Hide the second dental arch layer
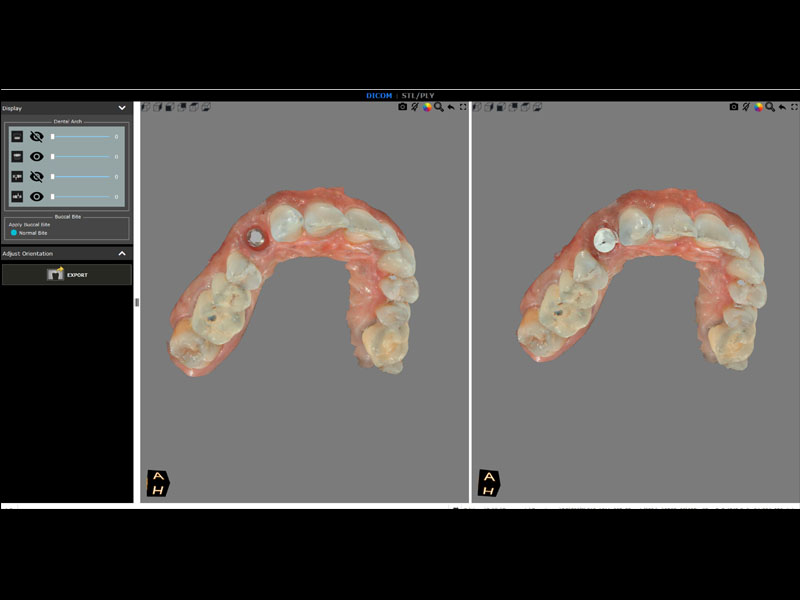 coord(36,156)
